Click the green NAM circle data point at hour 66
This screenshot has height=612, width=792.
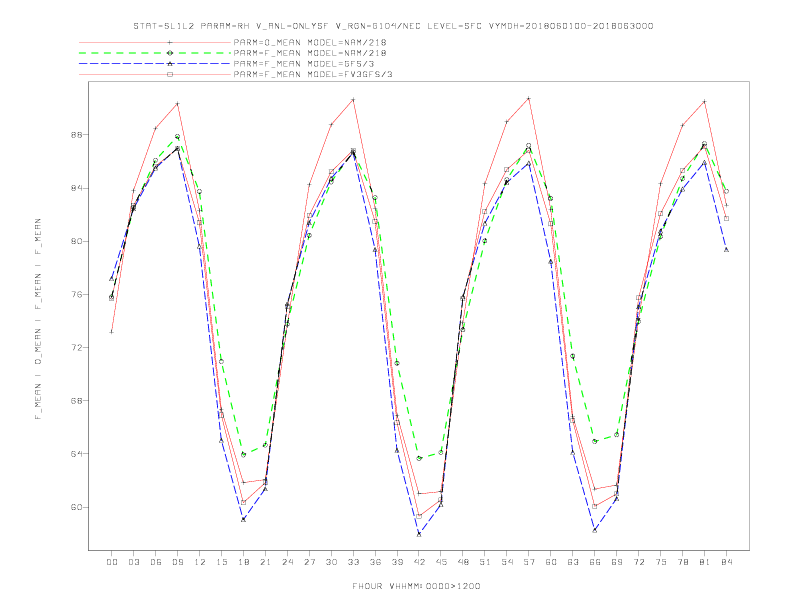[x=595, y=441]
